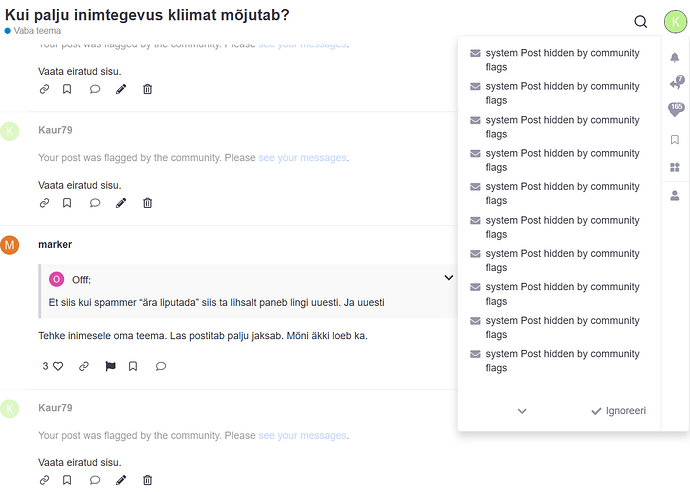Screen dimensions: 690x492
Task: Edit the last Kaur79 post with pencil
Action: (121, 480)
